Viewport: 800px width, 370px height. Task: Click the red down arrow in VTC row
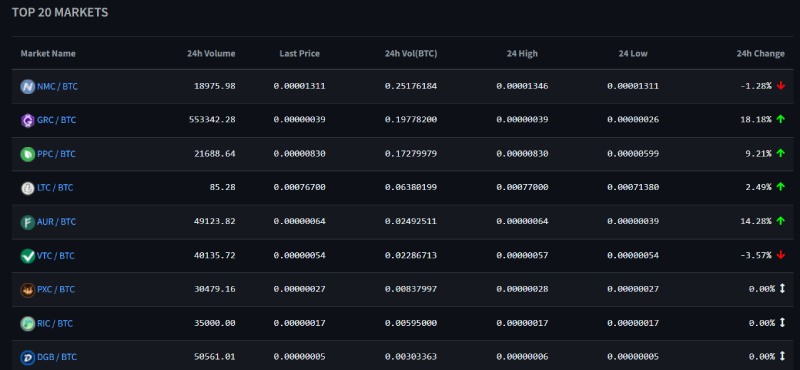pyautogui.click(x=780, y=255)
